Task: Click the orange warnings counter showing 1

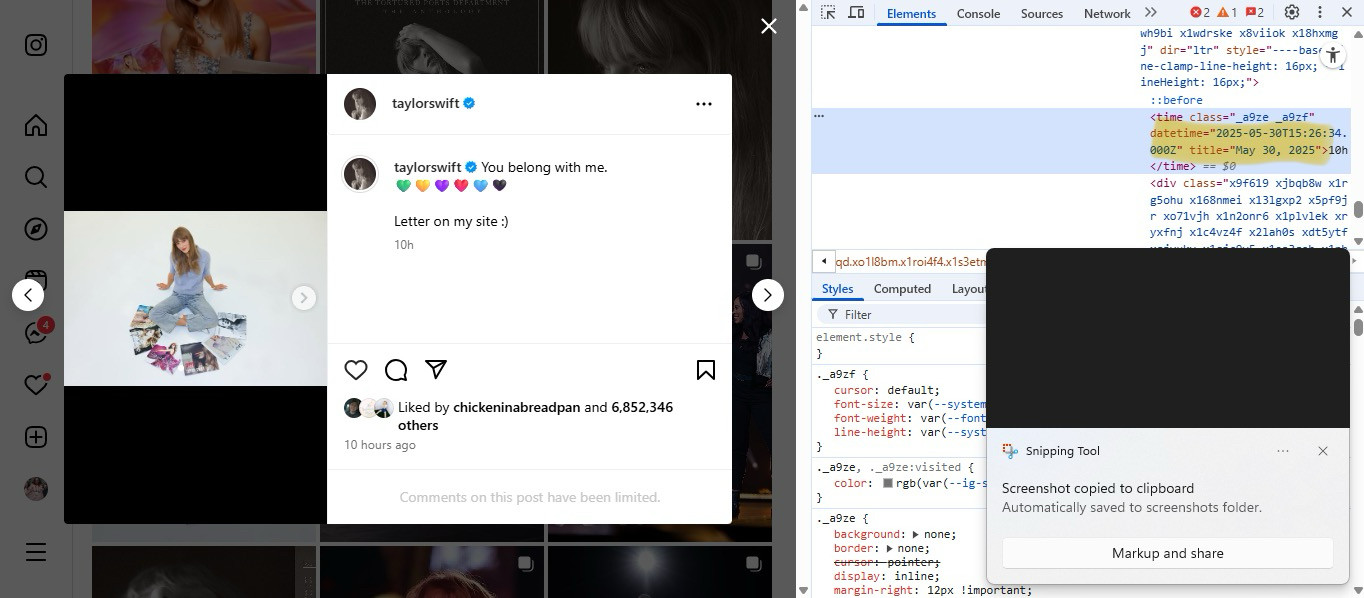Action: coord(1227,13)
